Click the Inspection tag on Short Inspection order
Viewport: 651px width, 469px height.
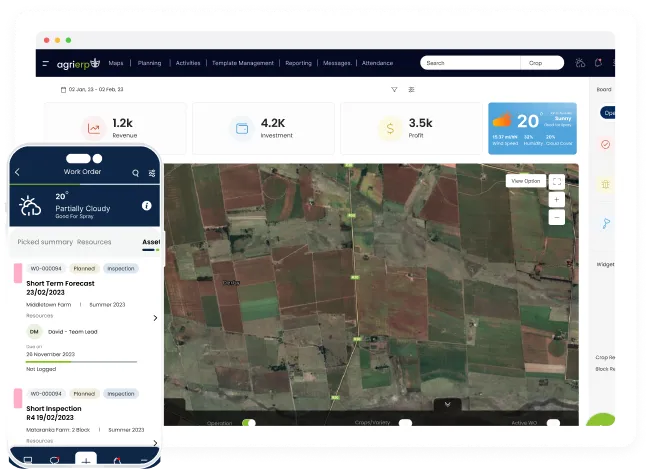click(x=121, y=393)
